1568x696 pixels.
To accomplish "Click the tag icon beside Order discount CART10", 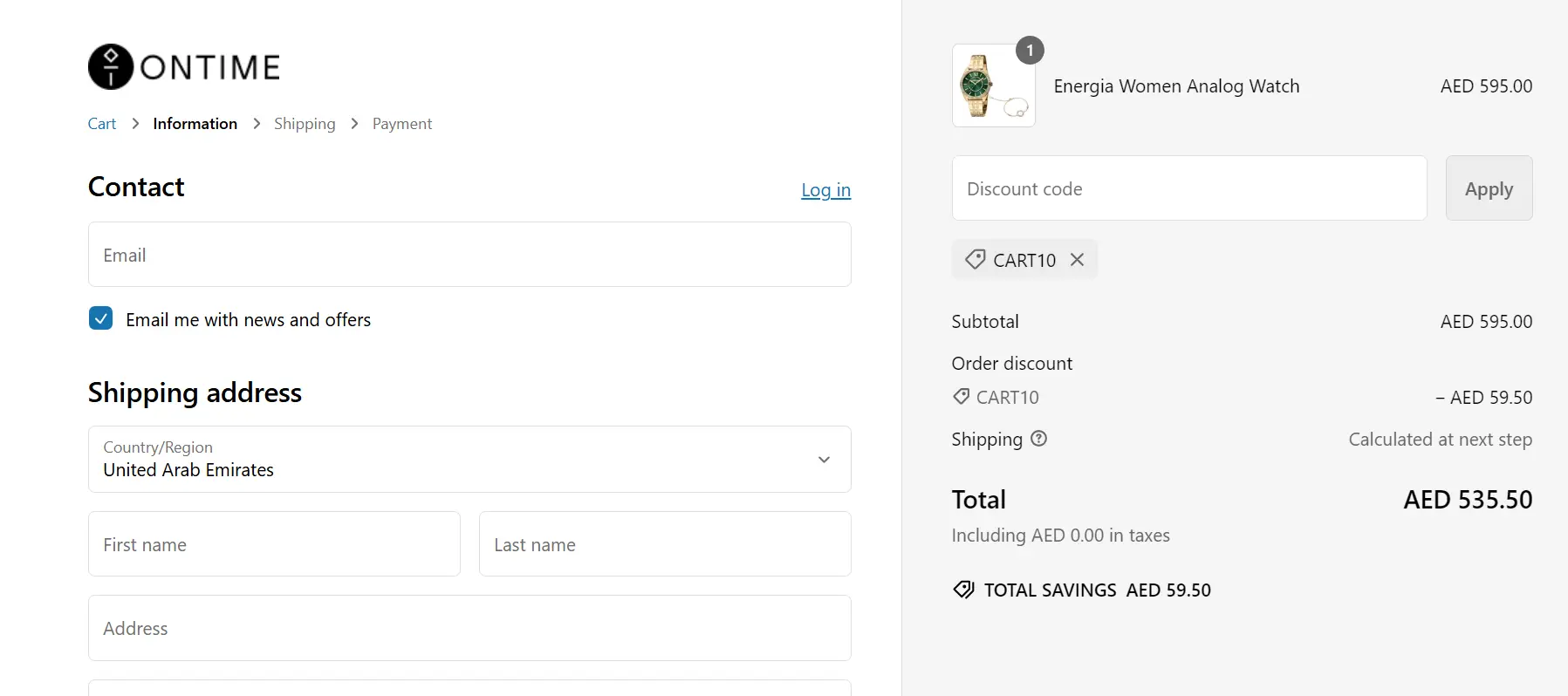I will (x=961, y=397).
